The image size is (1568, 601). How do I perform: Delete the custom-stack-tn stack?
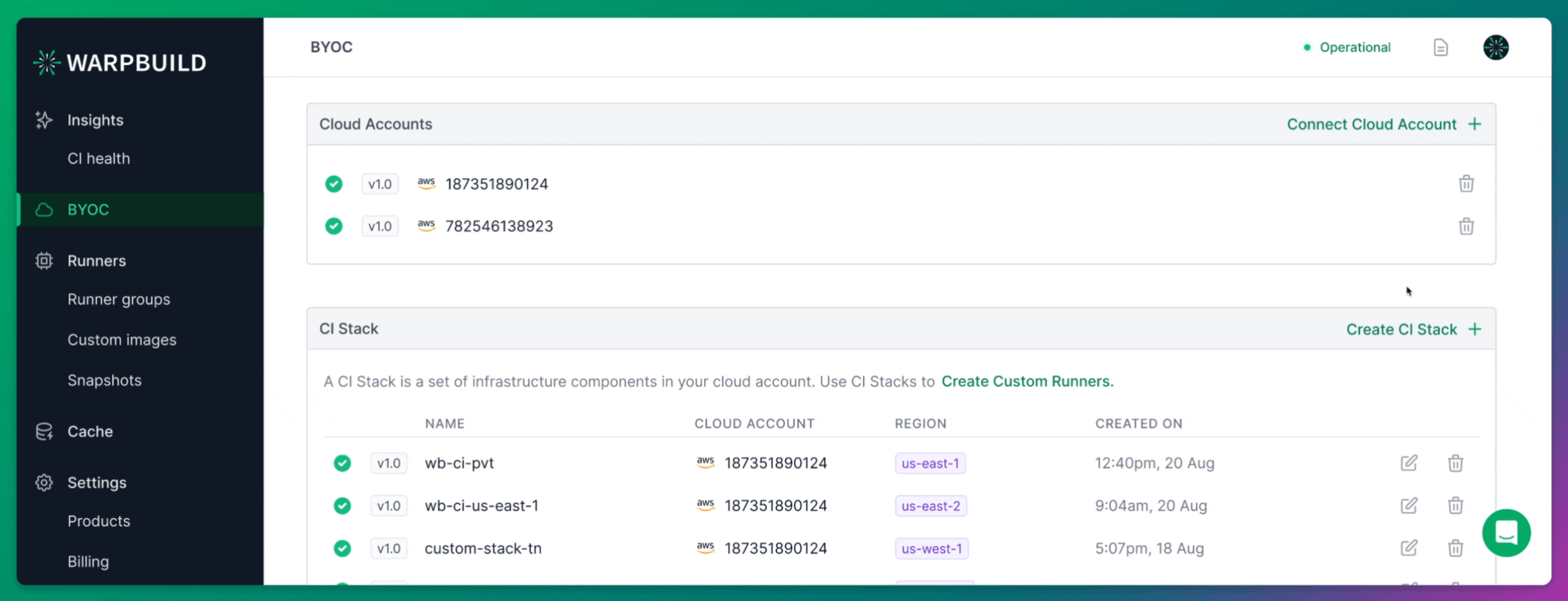(1456, 548)
